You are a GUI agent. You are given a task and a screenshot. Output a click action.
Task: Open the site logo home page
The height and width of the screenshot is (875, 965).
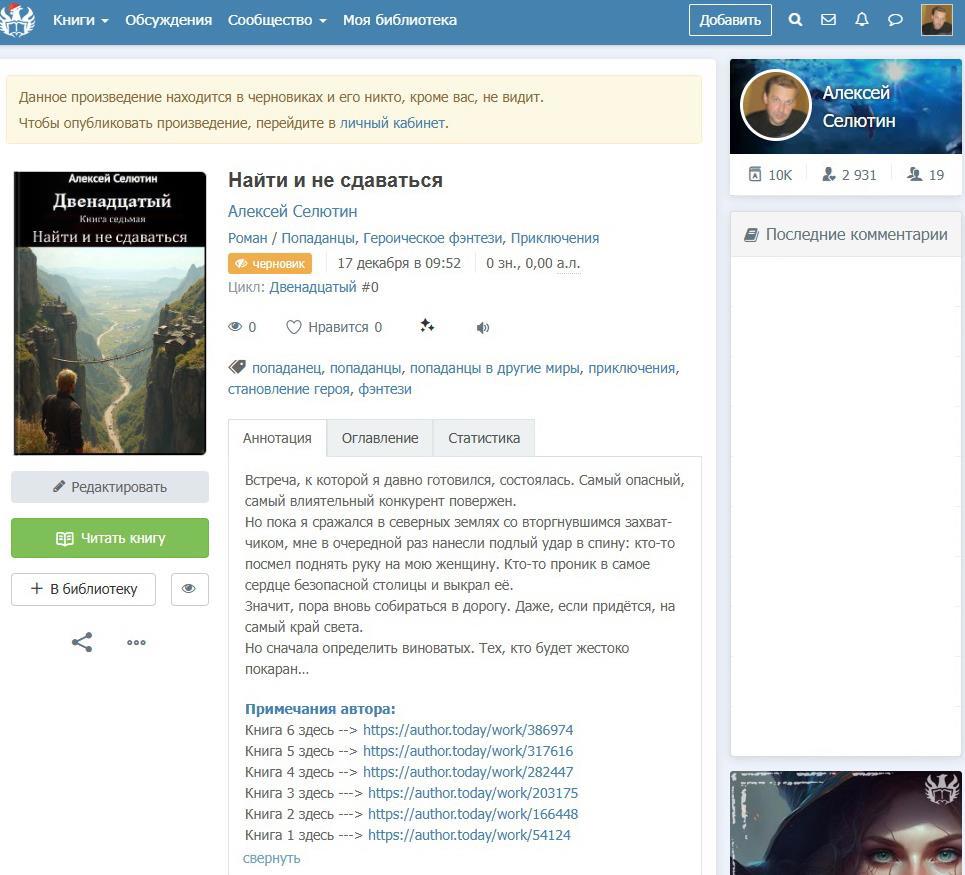click(x=17, y=20)
